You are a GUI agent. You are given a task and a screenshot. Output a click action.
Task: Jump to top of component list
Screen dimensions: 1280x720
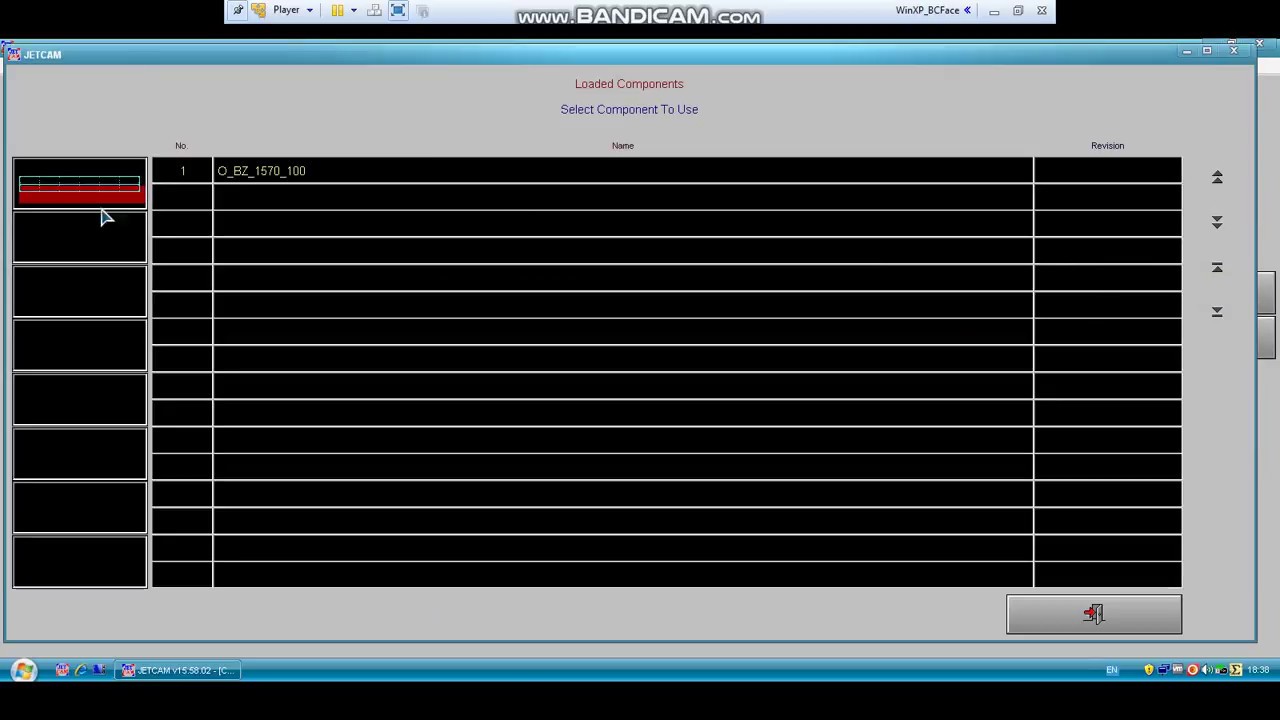click(1217, 267)
